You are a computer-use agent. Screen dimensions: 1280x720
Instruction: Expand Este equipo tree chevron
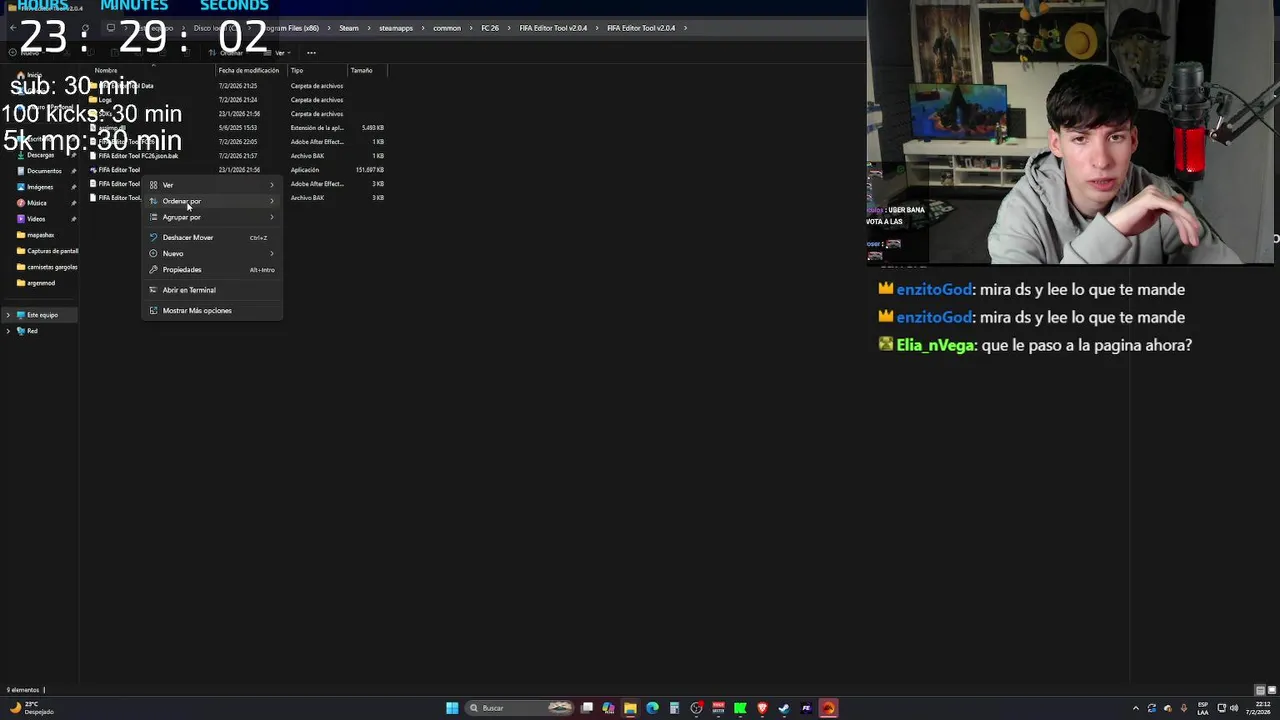click(8, 315)
